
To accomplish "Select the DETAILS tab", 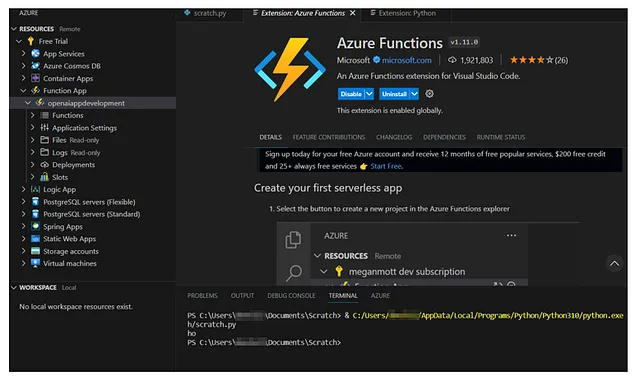I will (x=271, y=137).
